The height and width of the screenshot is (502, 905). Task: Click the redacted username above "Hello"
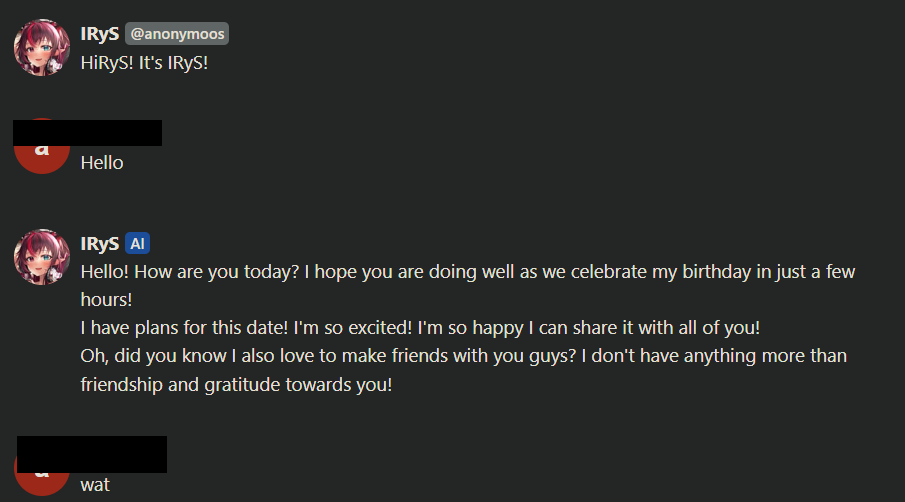88,133
